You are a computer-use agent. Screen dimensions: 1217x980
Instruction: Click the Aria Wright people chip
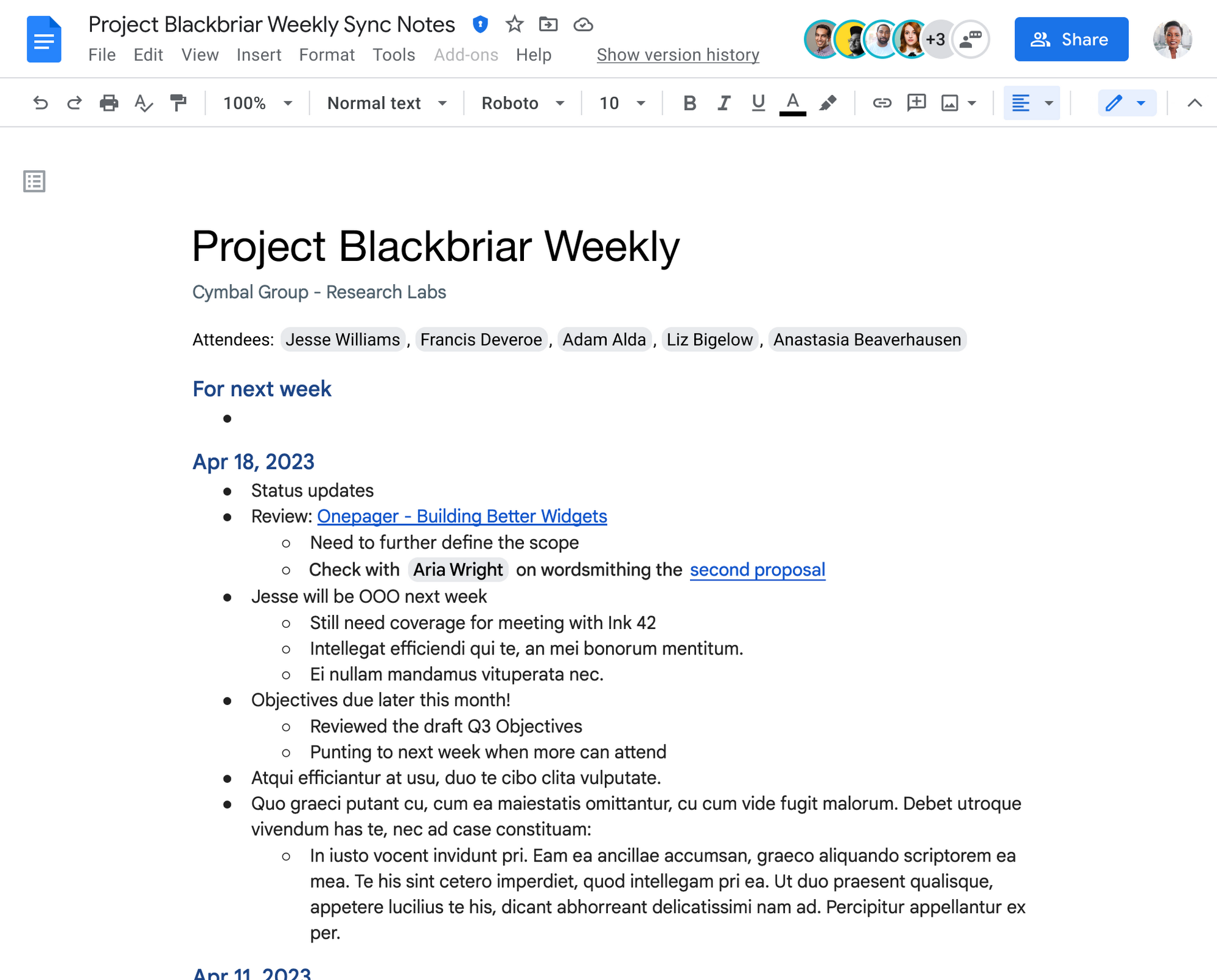[458, 569]
